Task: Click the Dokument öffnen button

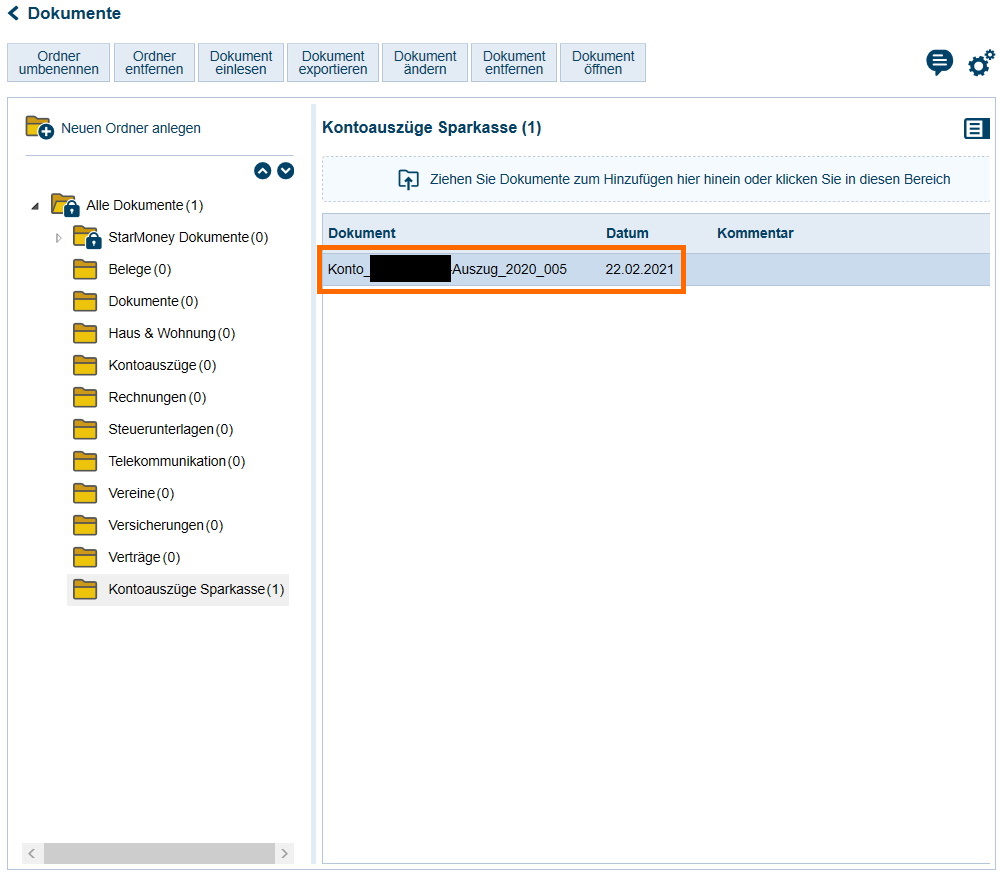Action: (602, 63)
